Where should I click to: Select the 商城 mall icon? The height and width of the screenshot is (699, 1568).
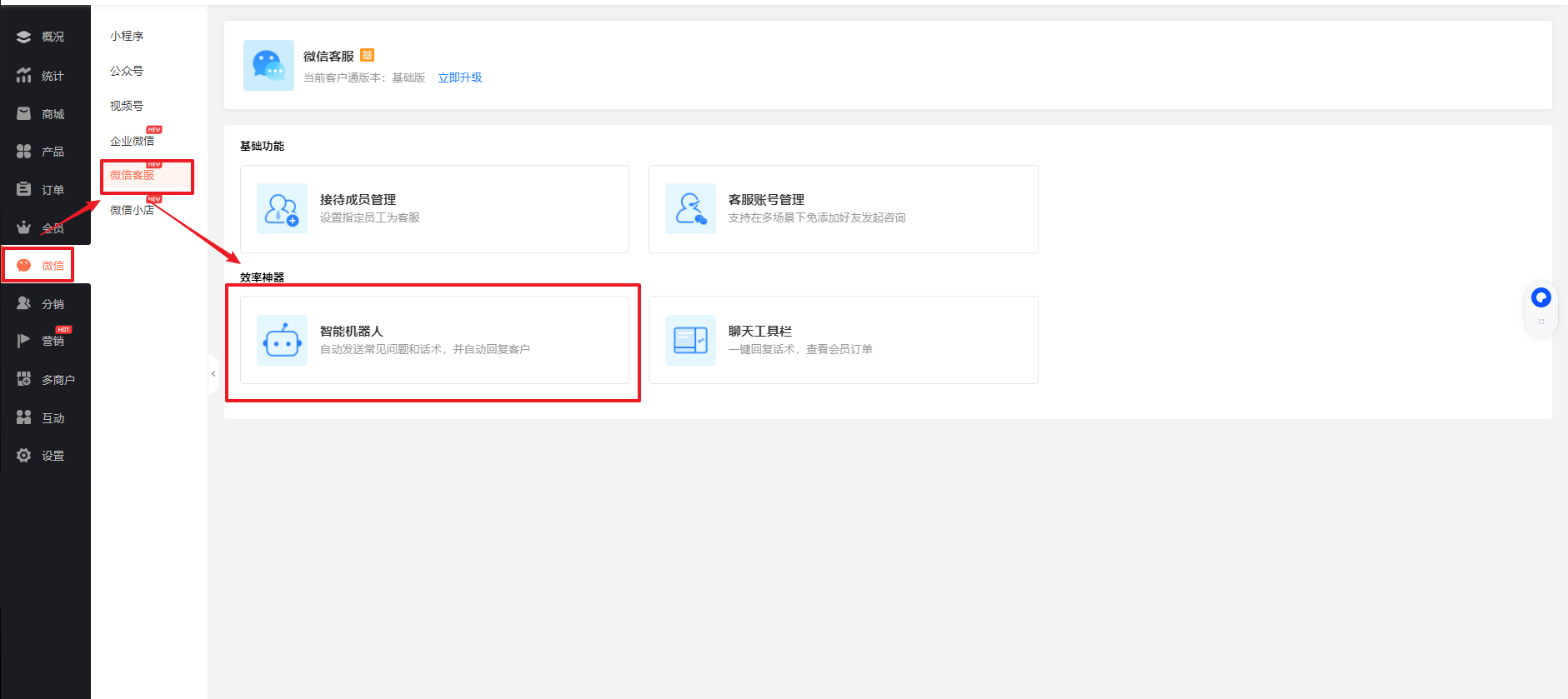tap(23, 114)
